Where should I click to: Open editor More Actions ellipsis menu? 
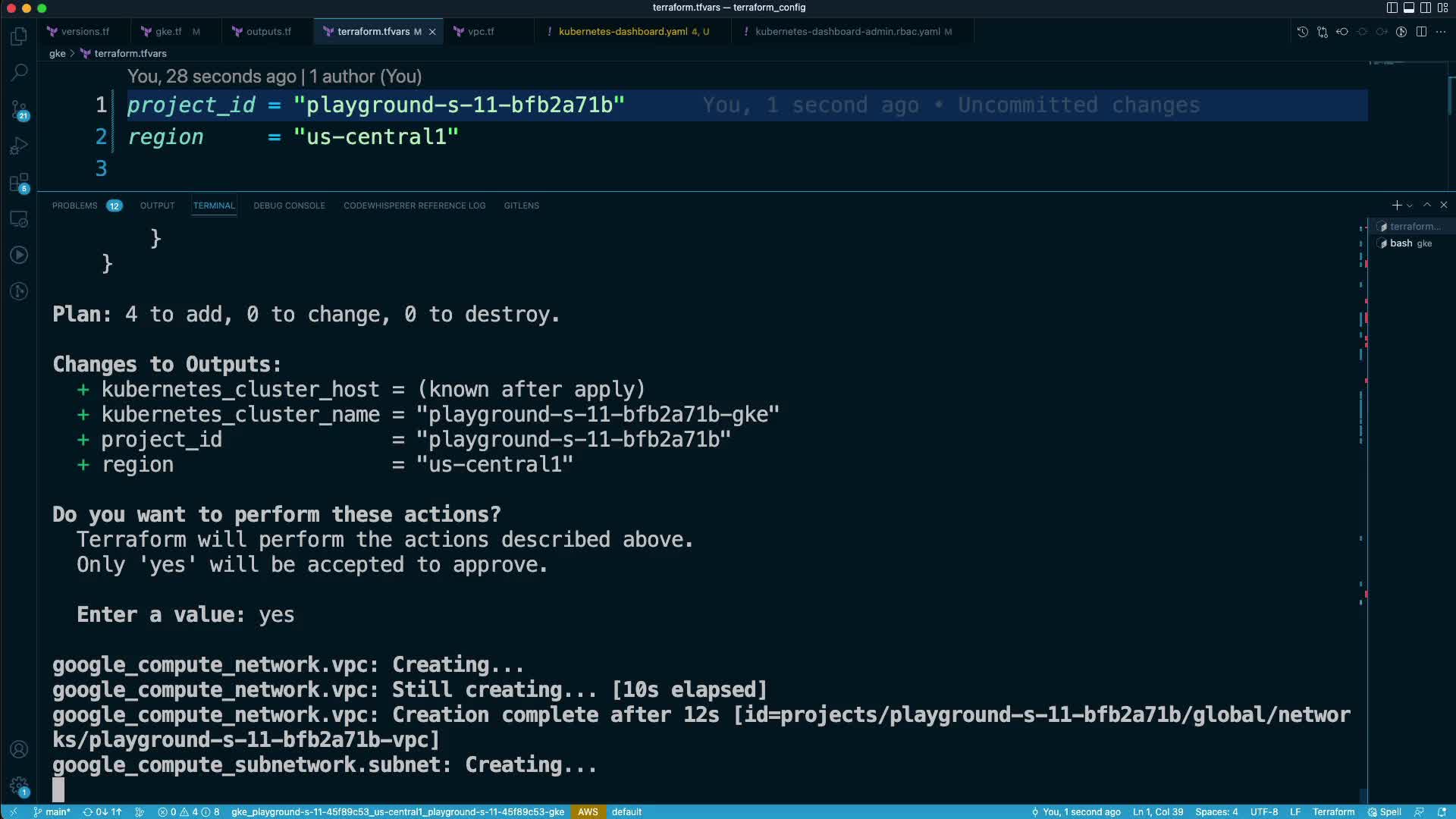tap(1441, 32)
